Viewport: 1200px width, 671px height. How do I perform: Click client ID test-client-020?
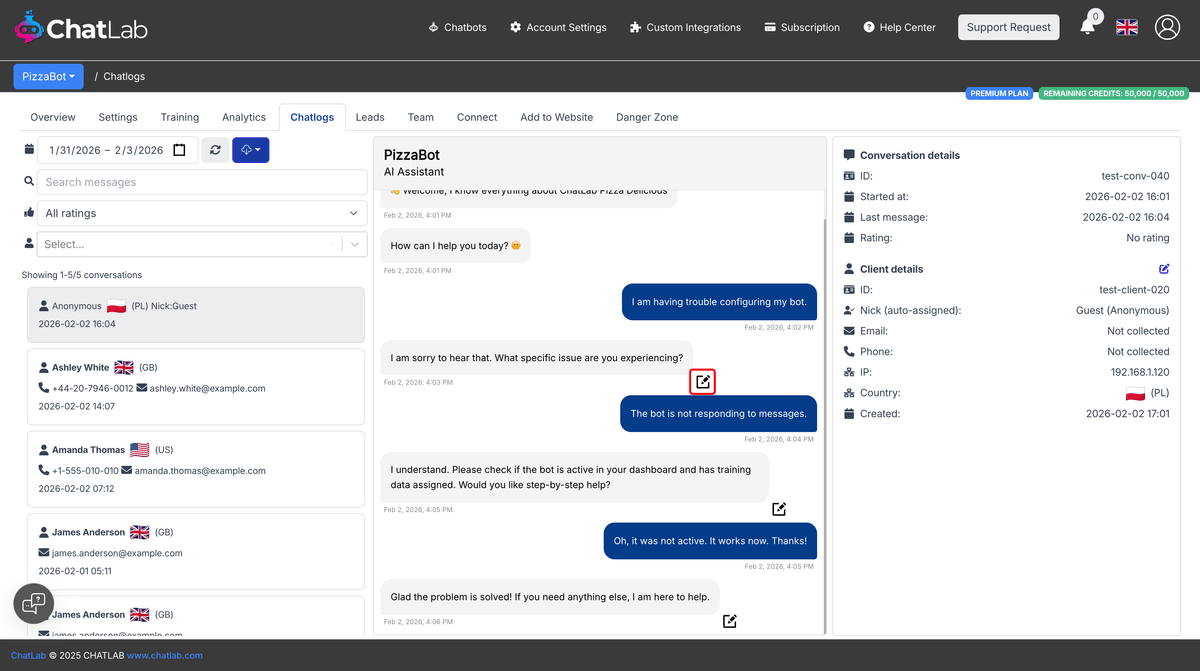pyautogui.click(x=1134, y=290)
